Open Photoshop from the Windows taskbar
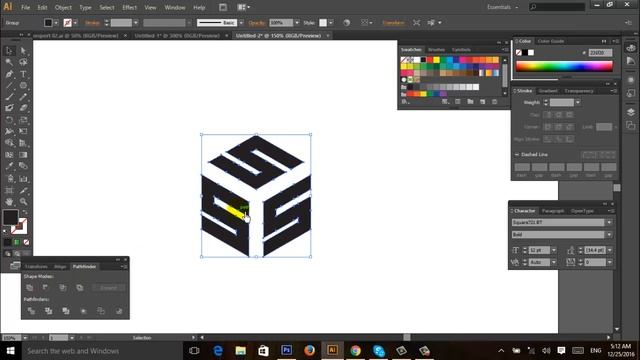 click(287, 351)
